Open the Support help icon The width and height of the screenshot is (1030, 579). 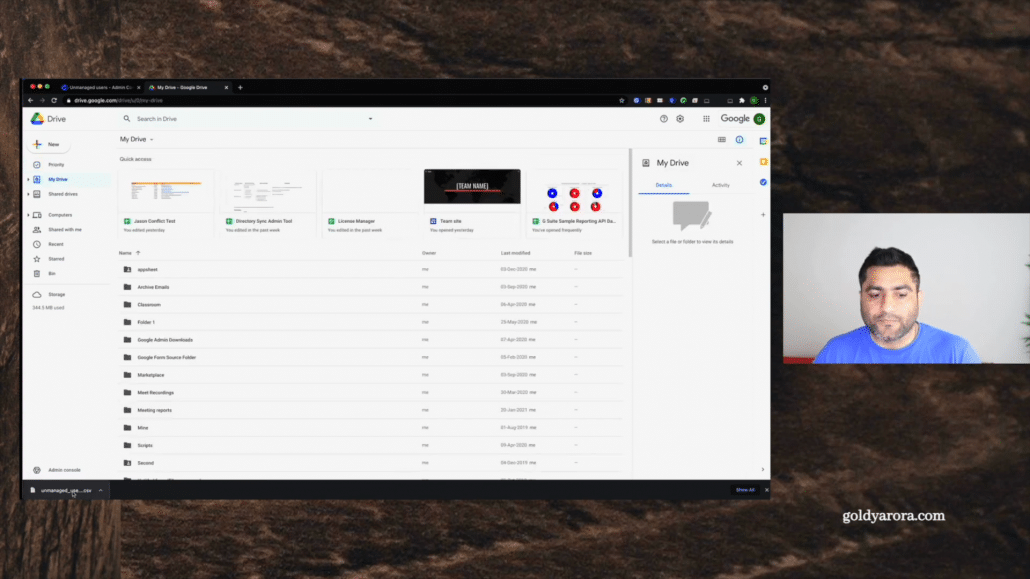click(x=663, y=119)
